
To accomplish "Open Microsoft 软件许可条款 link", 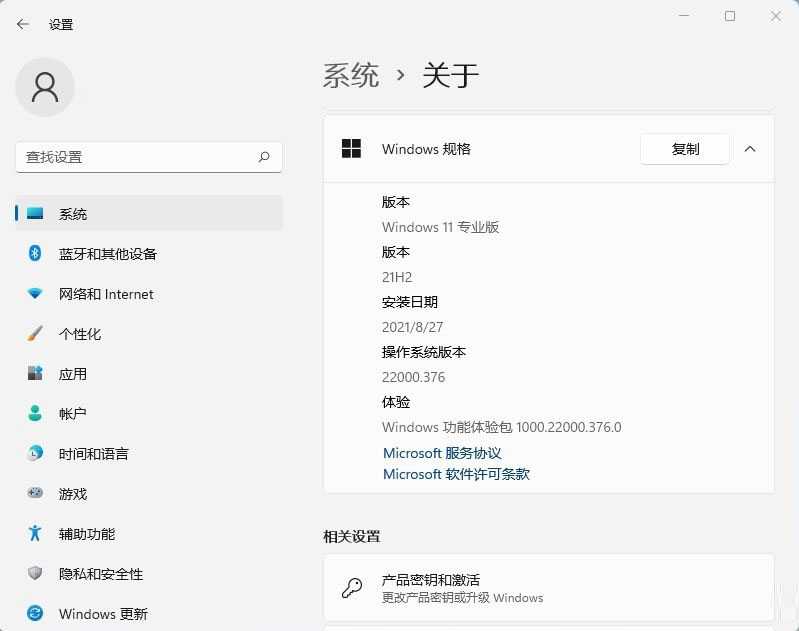I will tap(456, 474).
